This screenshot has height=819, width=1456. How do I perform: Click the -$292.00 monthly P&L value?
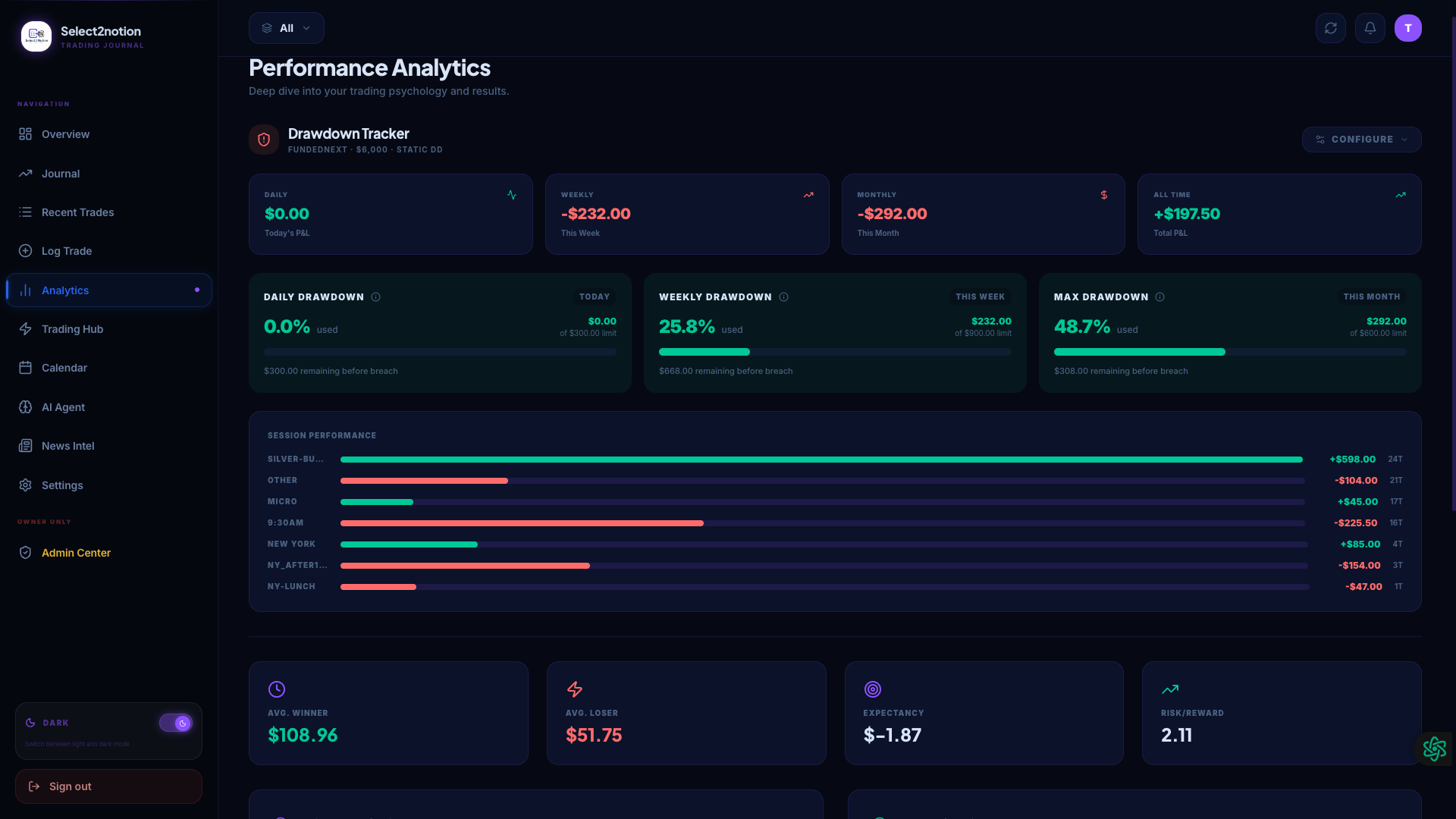892,214
